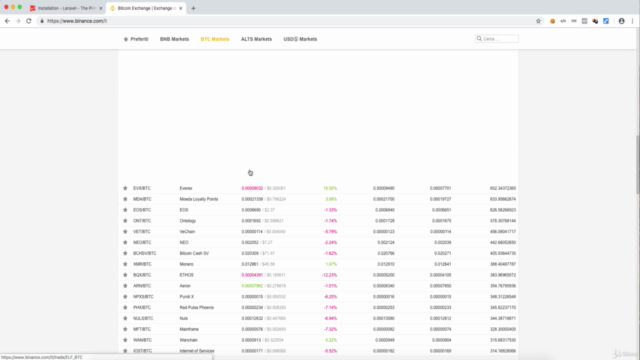Go back to previous page
Image resolution: width=640 pixels, height=360 pixels.
point(7,21)
